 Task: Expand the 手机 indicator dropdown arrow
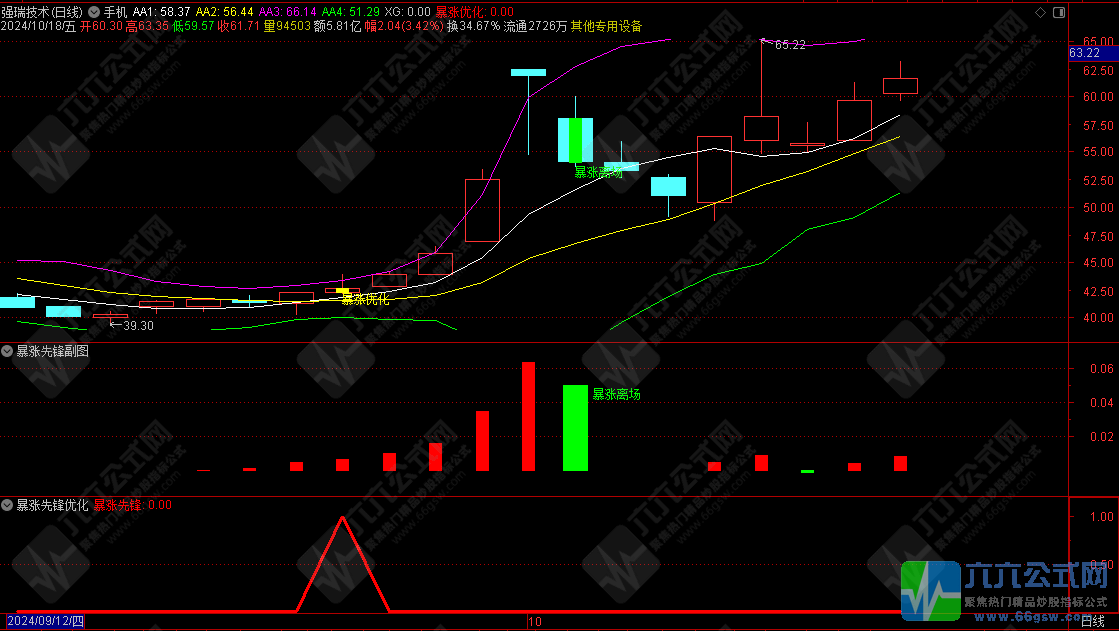94,12
